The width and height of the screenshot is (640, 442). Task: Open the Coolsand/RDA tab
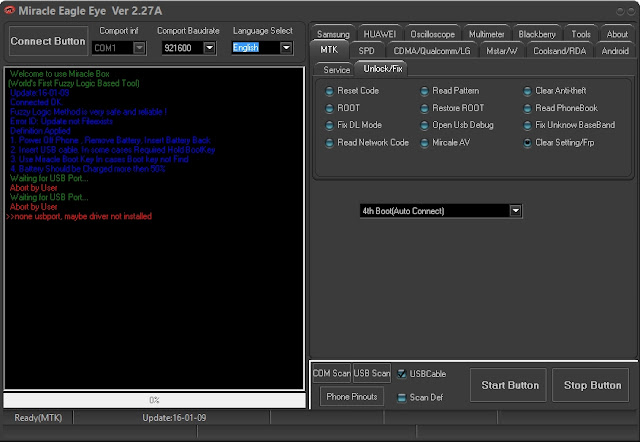[560, 51]
